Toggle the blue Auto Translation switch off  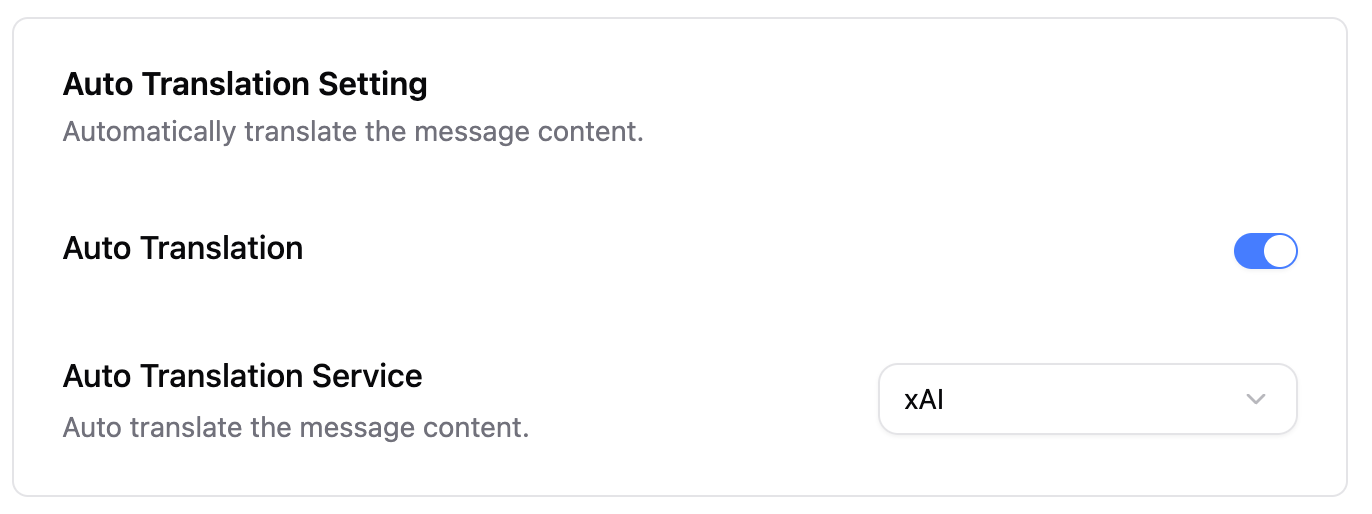(1265, 251)
